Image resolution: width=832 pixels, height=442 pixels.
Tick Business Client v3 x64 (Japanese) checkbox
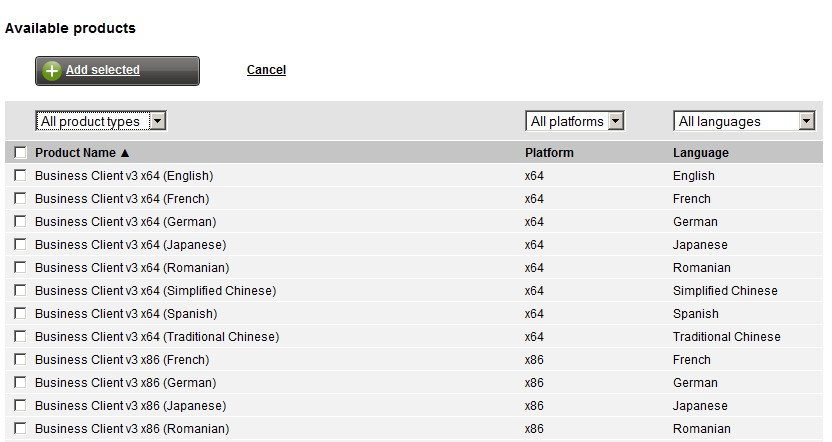20,244
